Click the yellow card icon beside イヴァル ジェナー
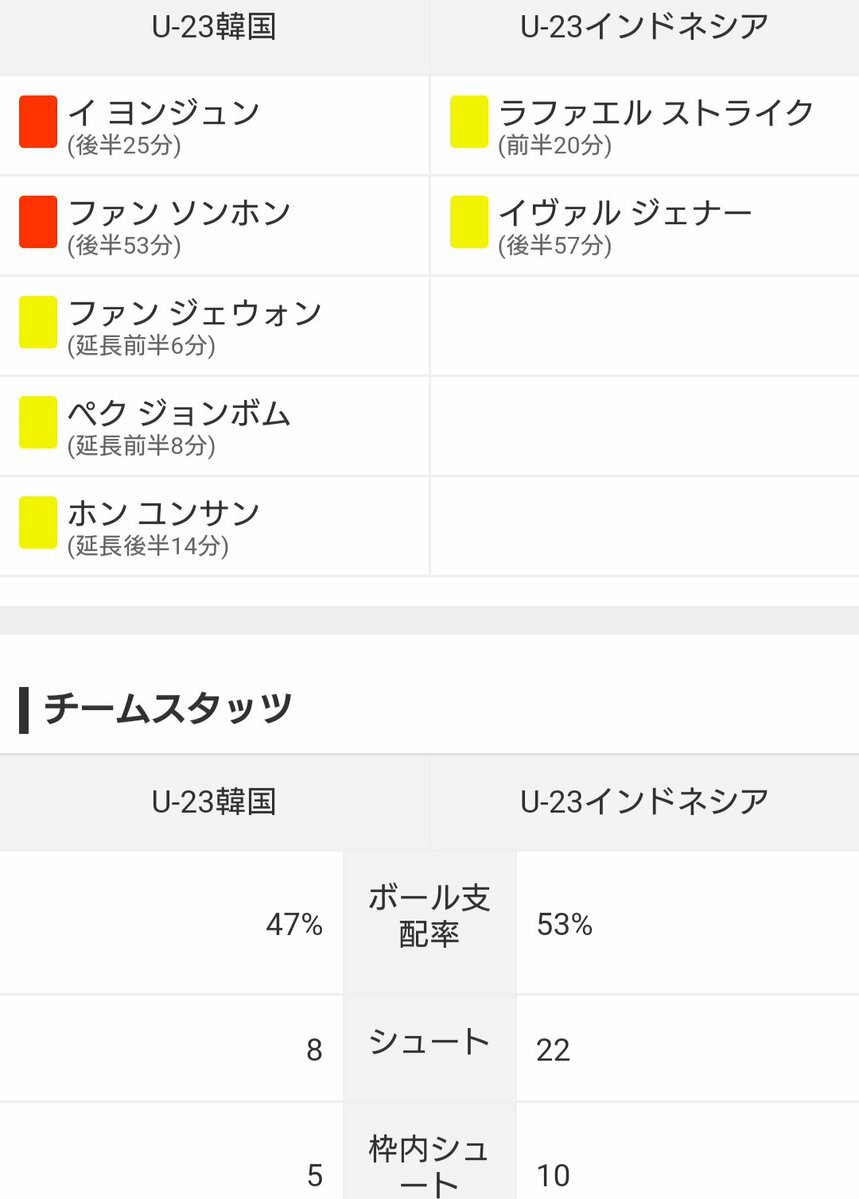 (x=469, y=222)
